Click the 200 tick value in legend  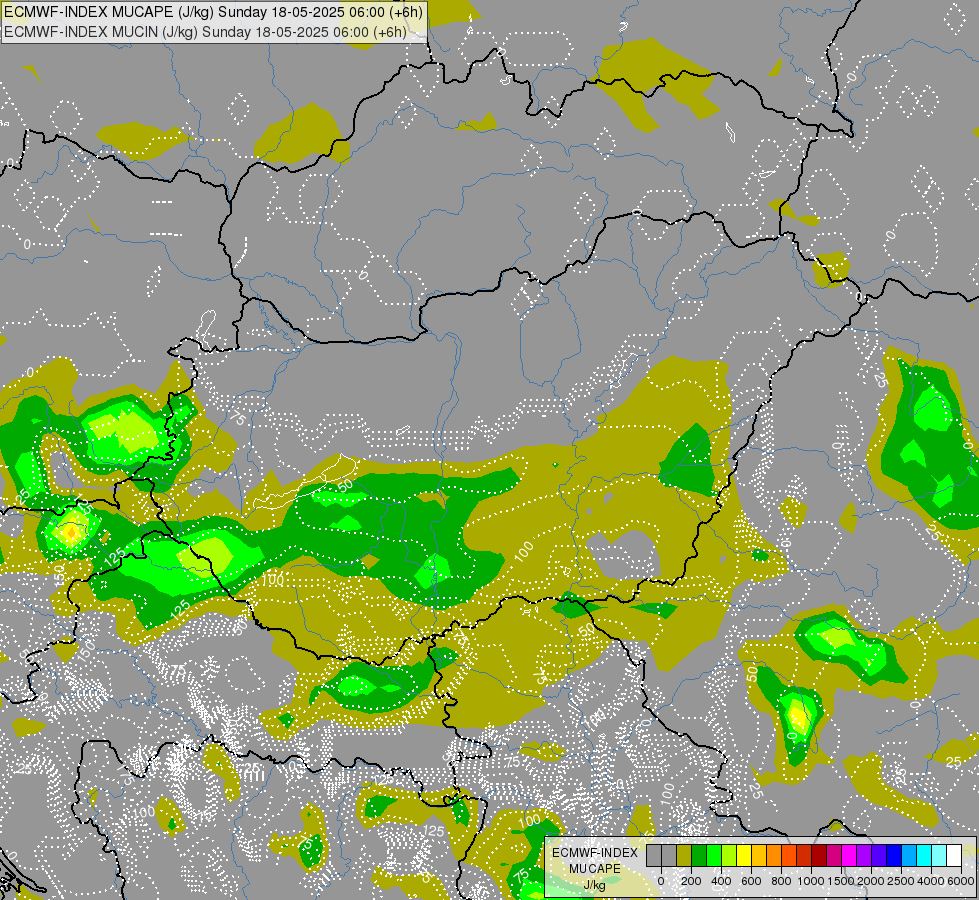pyautogui.click(x=691, y=881)
